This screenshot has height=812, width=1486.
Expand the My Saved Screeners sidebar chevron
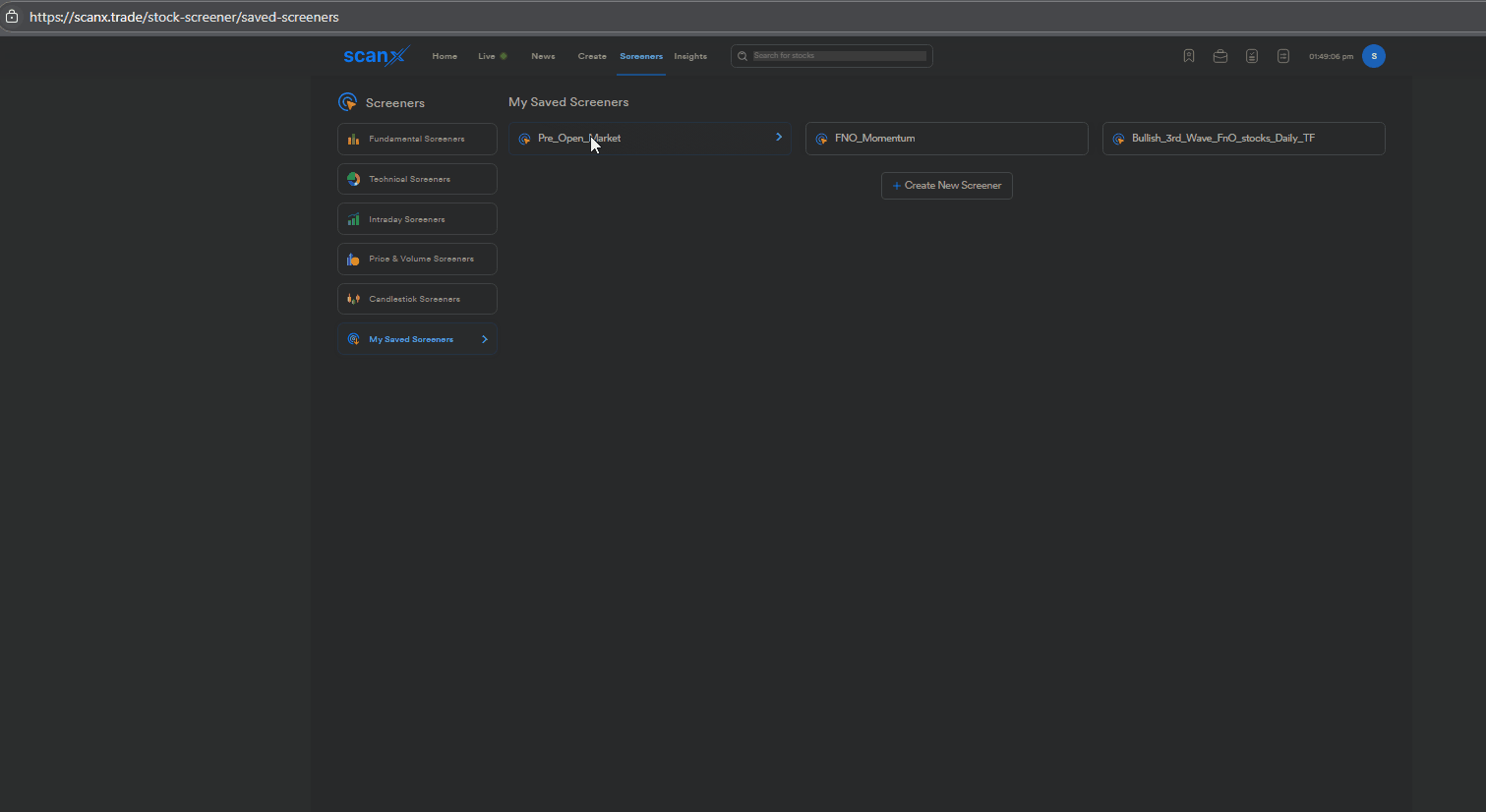coord(485,339)
